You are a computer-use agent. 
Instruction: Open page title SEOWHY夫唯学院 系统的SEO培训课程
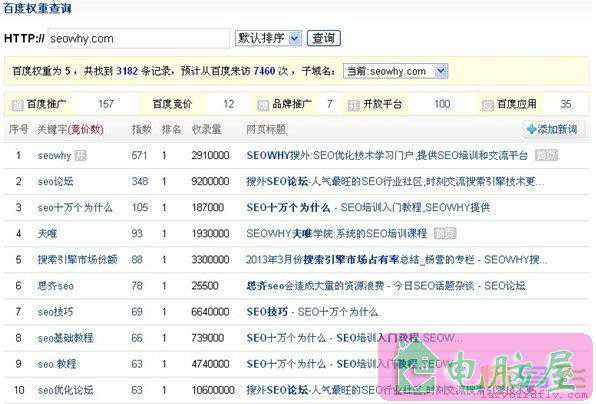coord(337,233)
